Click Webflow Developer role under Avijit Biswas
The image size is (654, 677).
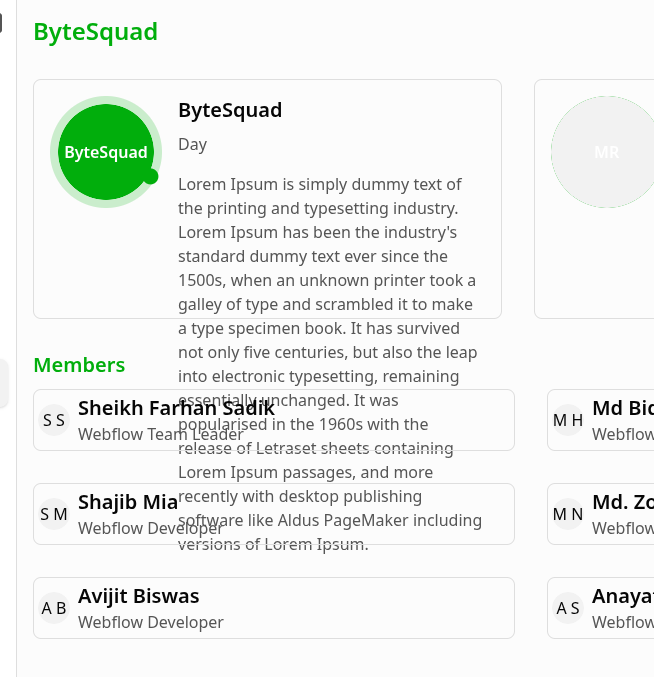tap(151, 622)
